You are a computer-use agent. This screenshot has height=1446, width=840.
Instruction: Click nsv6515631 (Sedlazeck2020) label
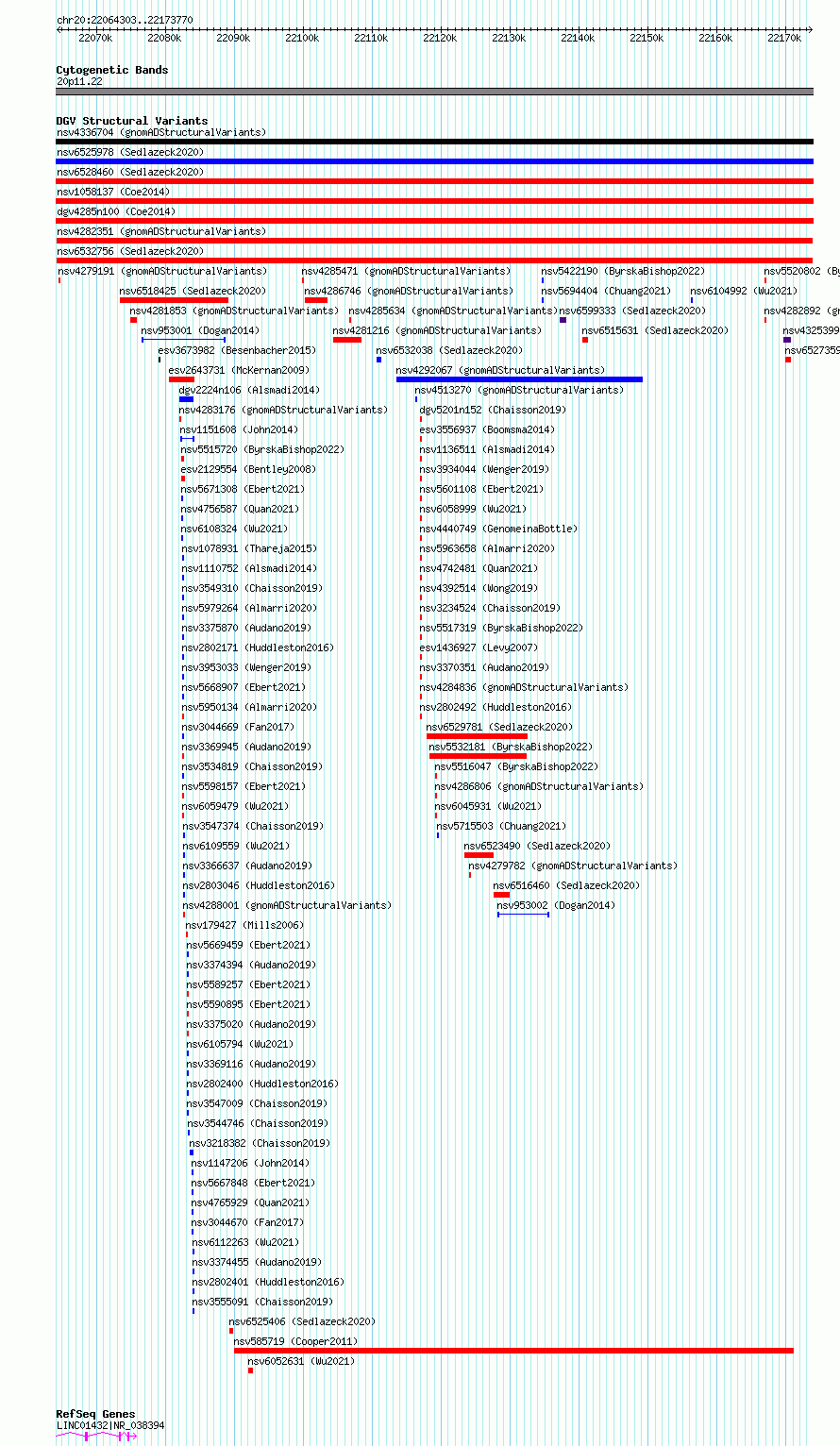point(655,330)
